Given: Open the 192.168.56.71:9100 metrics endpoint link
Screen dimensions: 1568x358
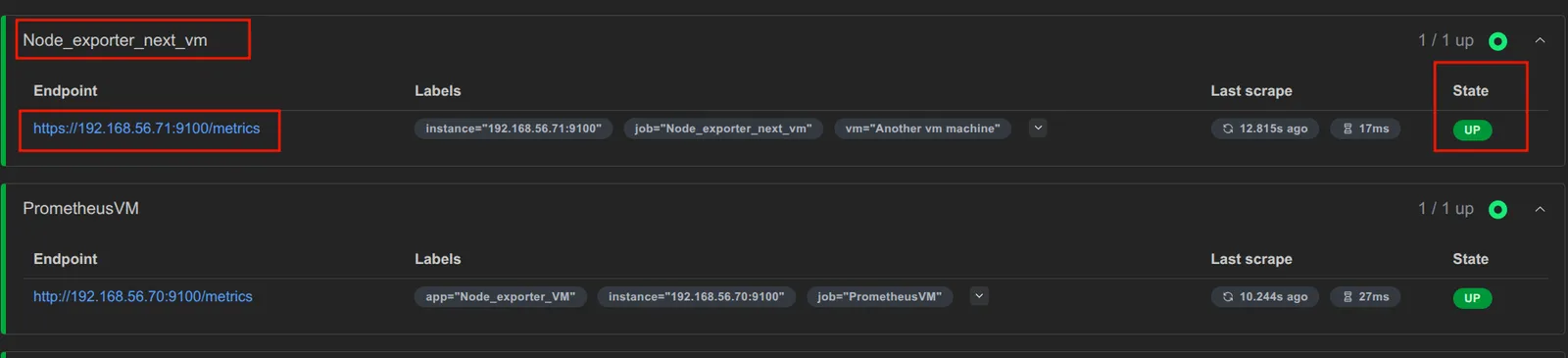Looking at the screenshot, I should pyautogui.click(x=147, y=128).
